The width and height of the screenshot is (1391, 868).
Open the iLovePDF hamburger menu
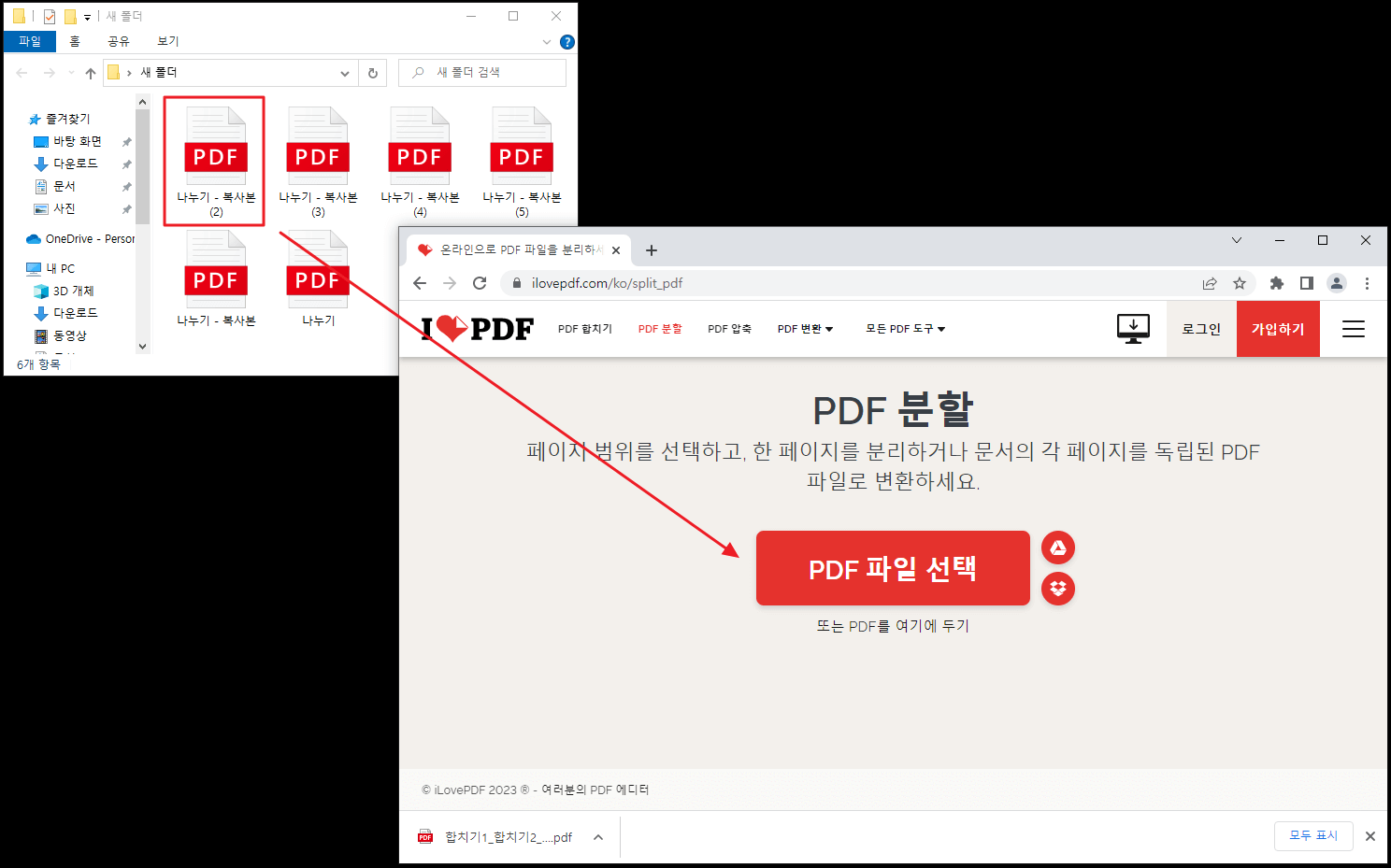pos(1353,328)
